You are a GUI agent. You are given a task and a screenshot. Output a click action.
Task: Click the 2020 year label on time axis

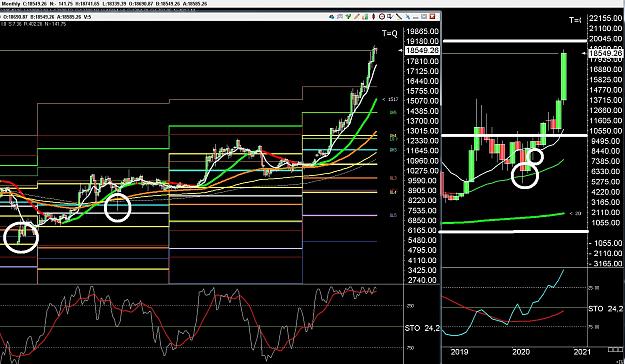click(521, 352)
